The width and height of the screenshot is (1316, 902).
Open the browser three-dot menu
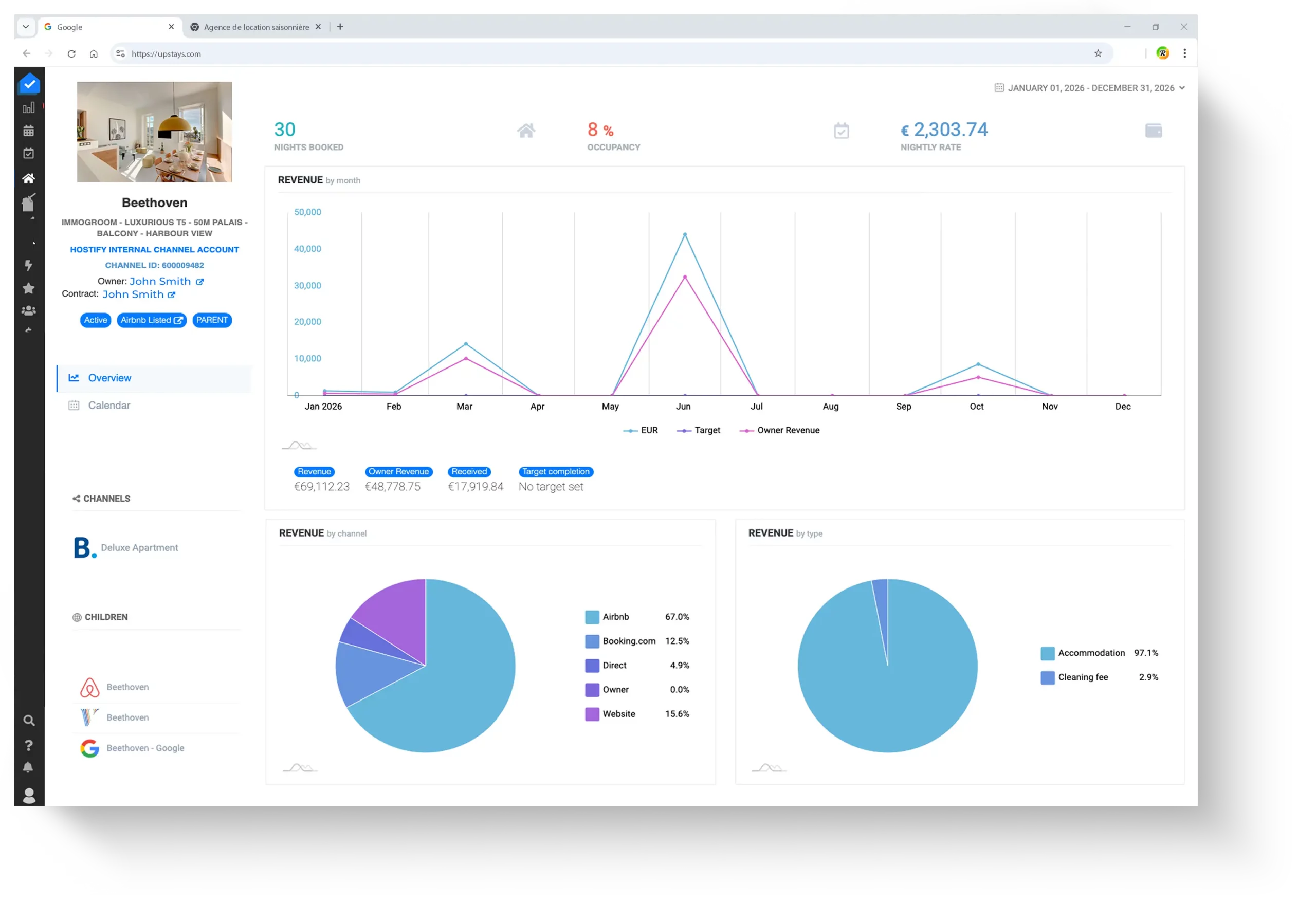point(1184,53)
